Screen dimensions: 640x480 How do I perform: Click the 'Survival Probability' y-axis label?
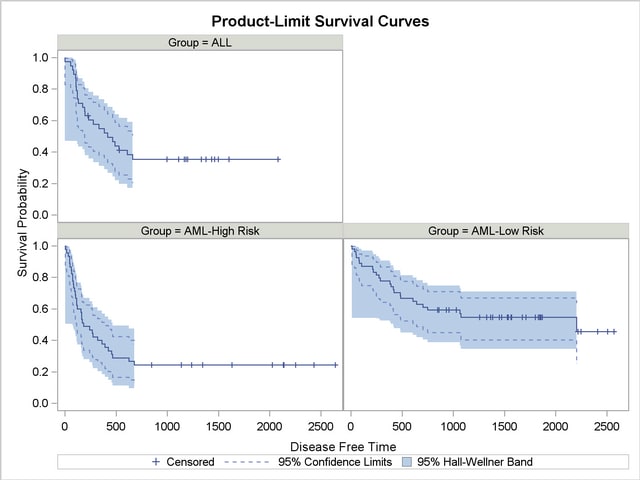coord(22,230)
